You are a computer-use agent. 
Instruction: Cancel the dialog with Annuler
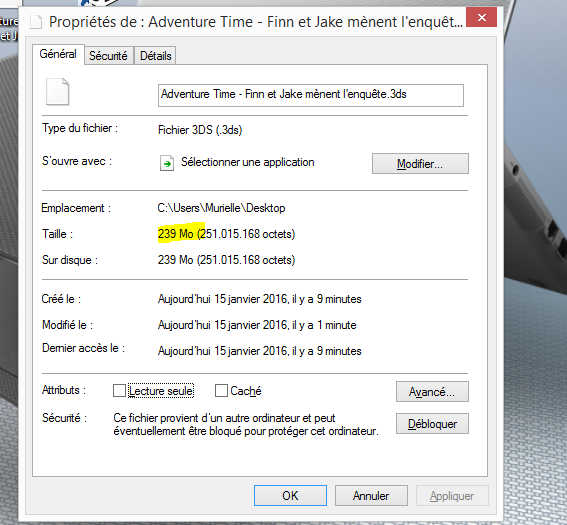point(371,496)
